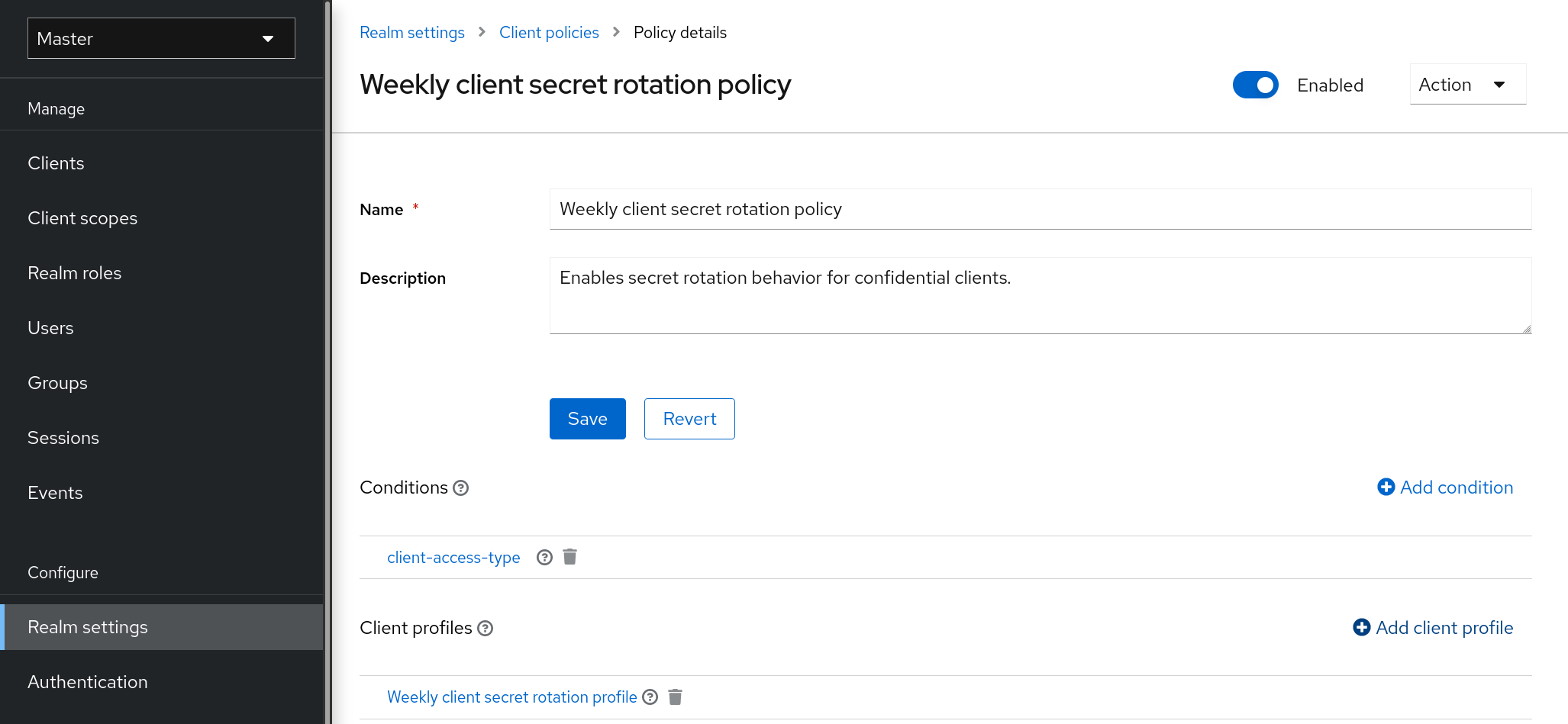
Task: Select Realm settings in the sidebar
Action: coord(88,626)
